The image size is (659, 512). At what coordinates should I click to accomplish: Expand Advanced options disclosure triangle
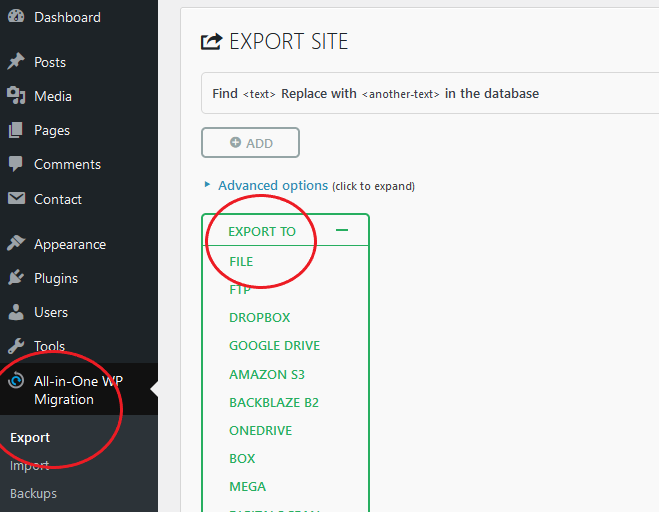207,184
